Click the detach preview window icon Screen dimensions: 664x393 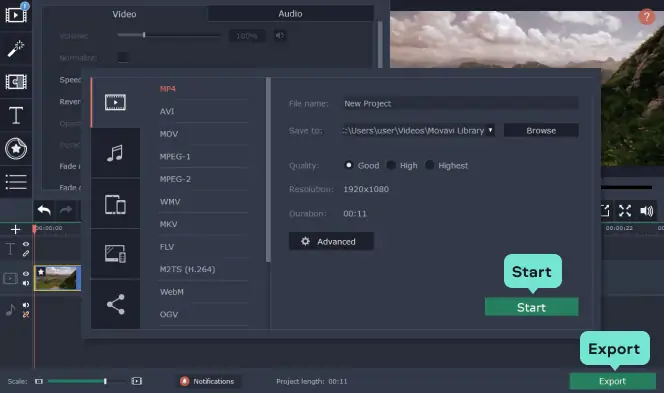pos(604,210)
